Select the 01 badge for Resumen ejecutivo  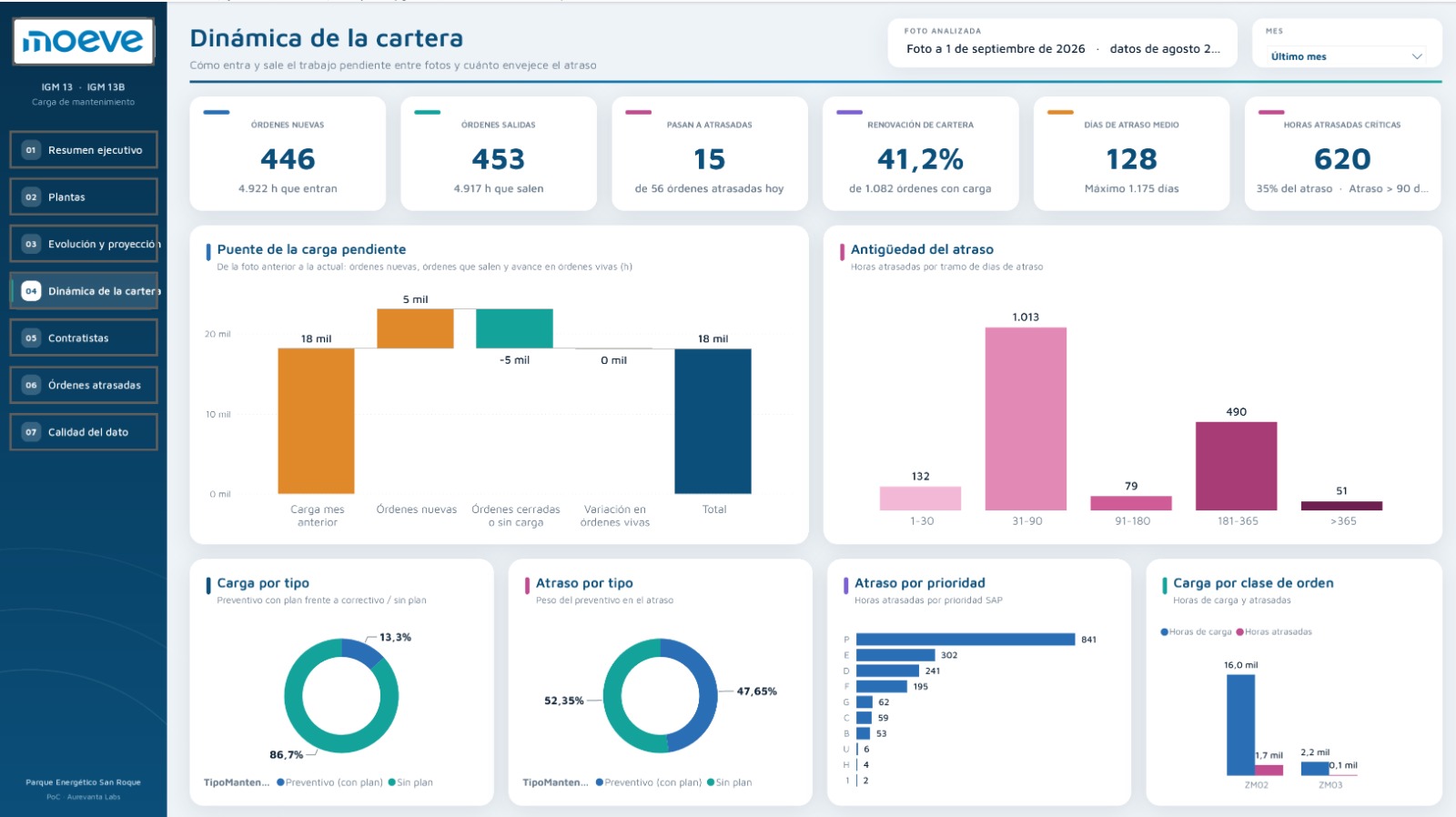(31, 150)
